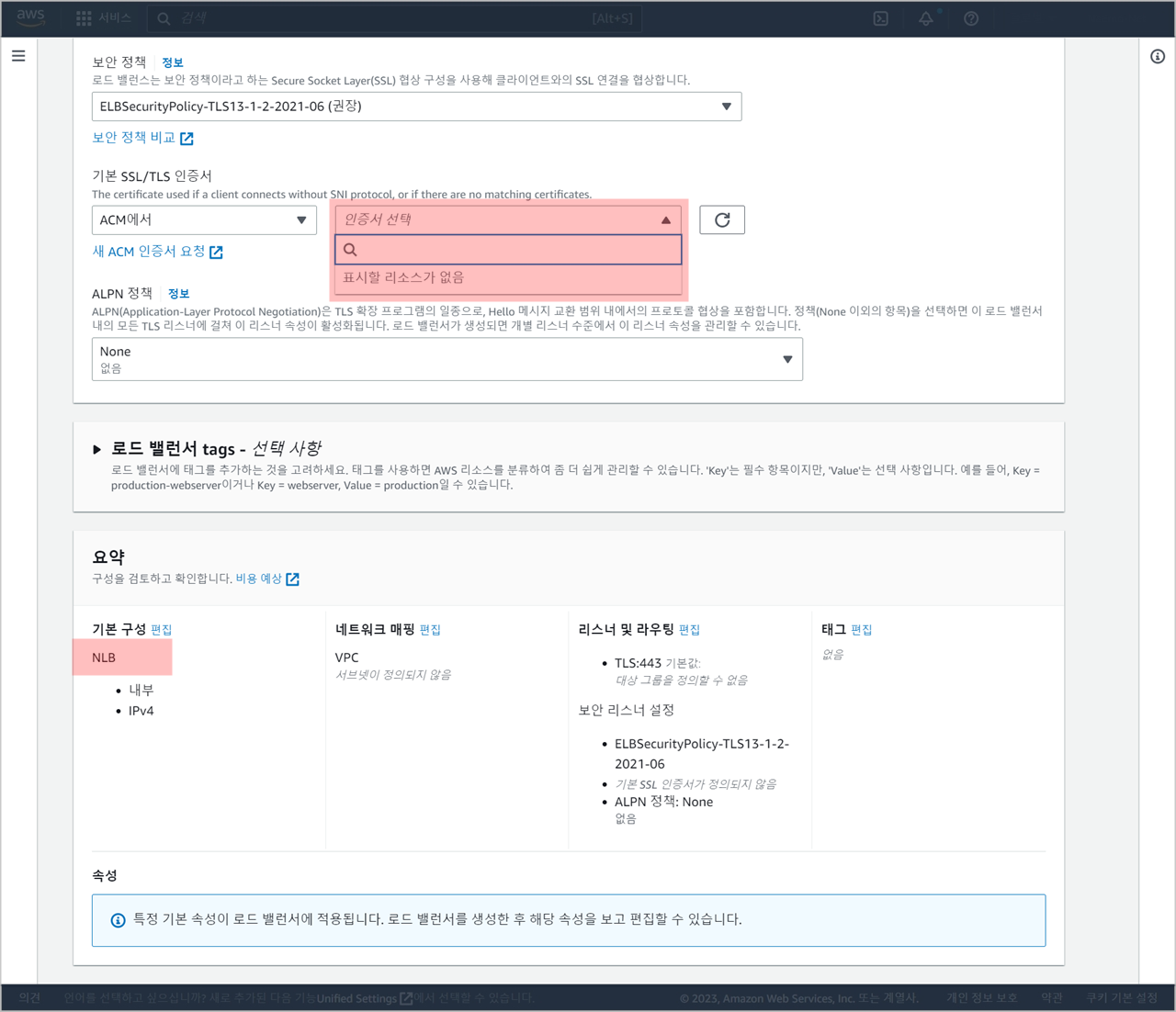Click the ALPN 정책: None summary text
This screenshot has height=1012, width=1176.
coord(663,802)
